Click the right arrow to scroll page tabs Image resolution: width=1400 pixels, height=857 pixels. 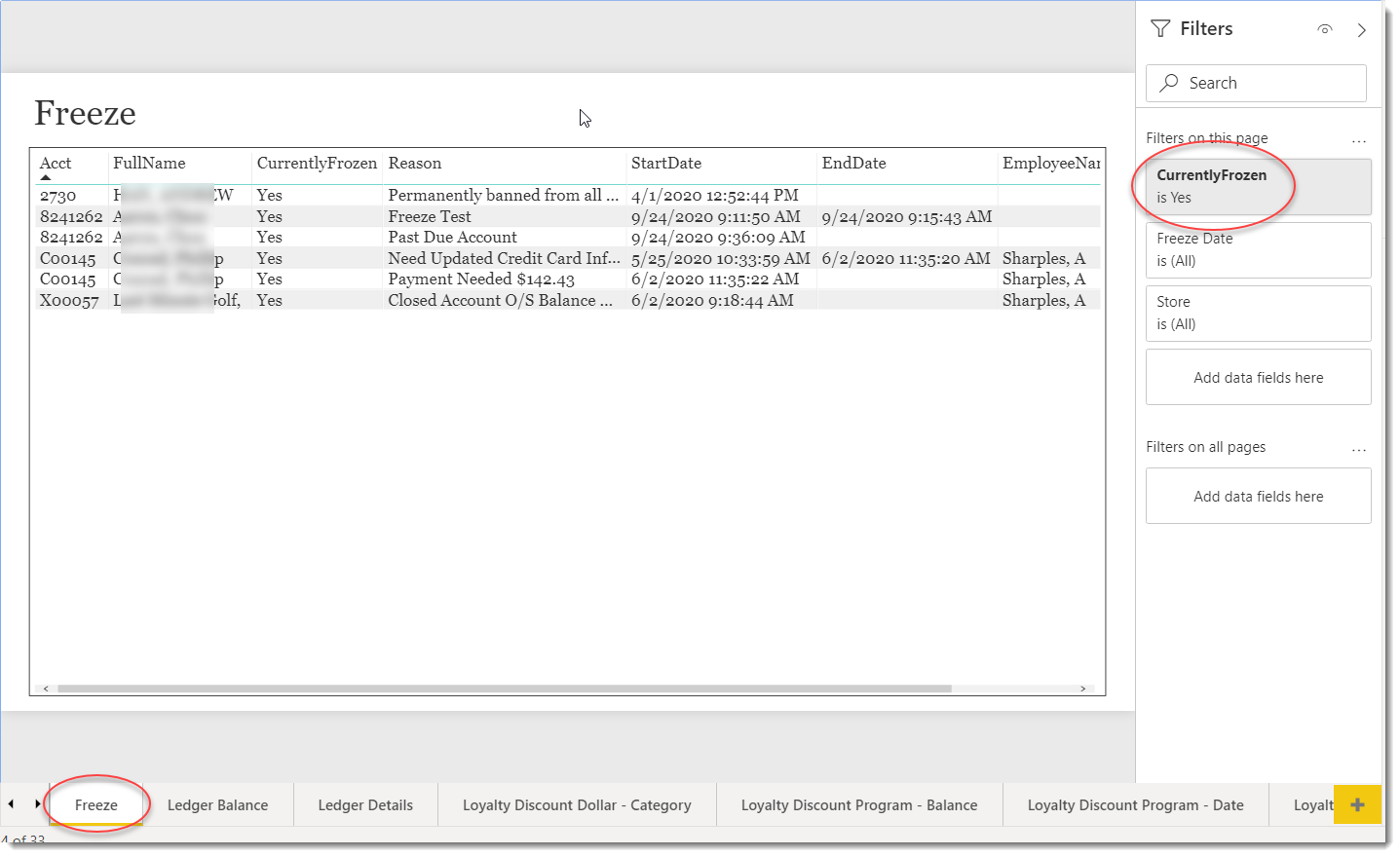click(37, 804)
